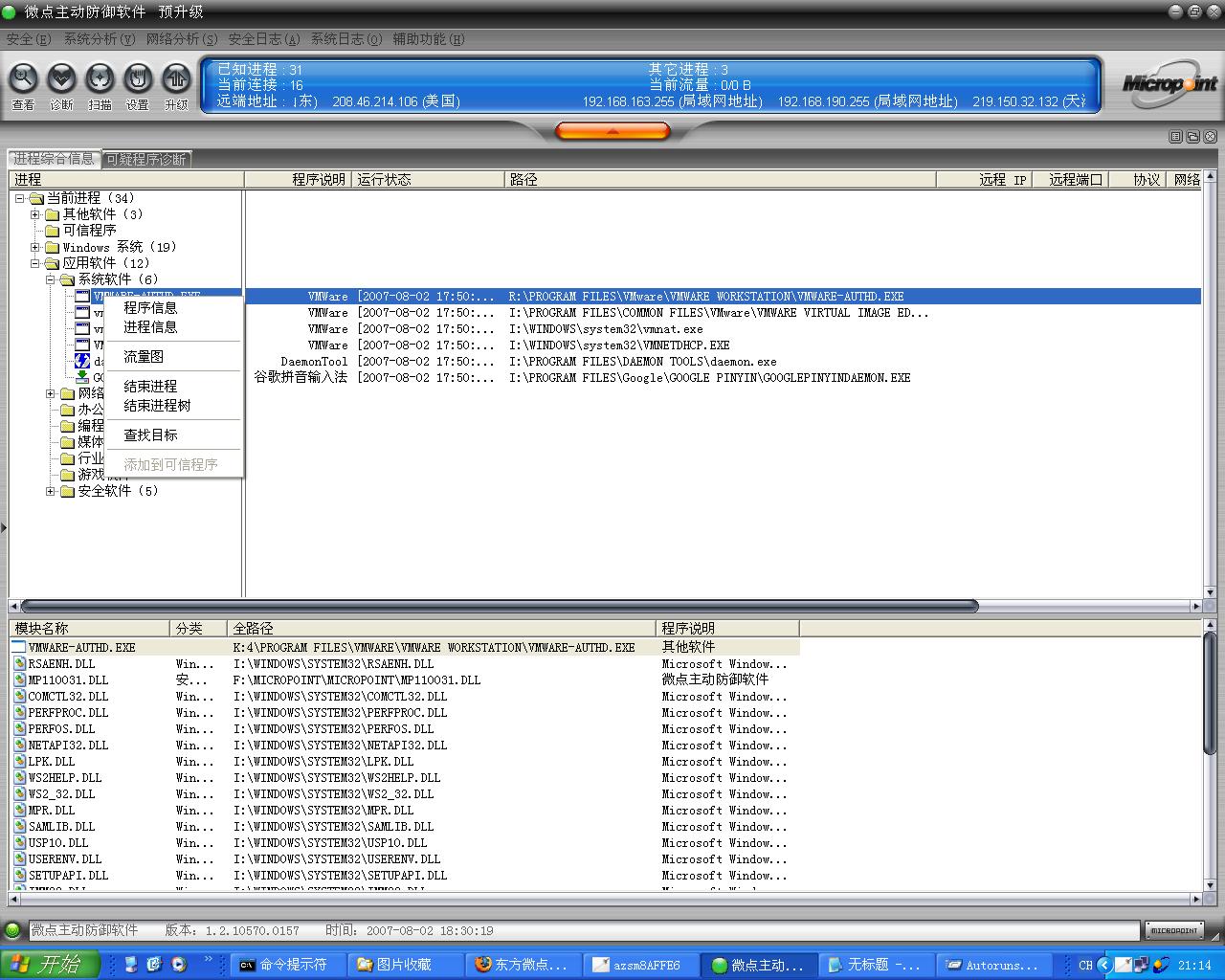The height and width of the screenshot is (980, 1225).
Task: Open the 系统日志(O) menu
Action: pyautogui.click(x=346, y=39)
